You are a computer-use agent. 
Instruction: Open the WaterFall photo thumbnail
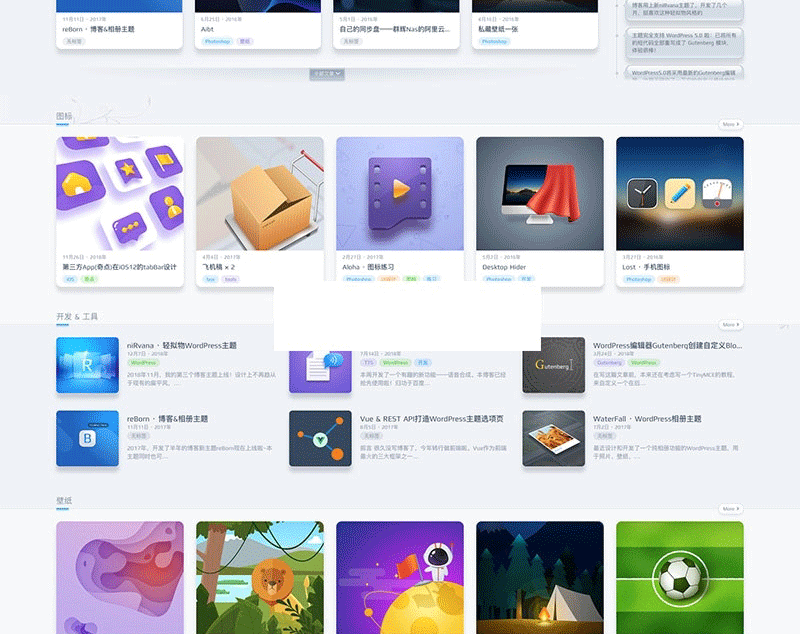(554, 438)
